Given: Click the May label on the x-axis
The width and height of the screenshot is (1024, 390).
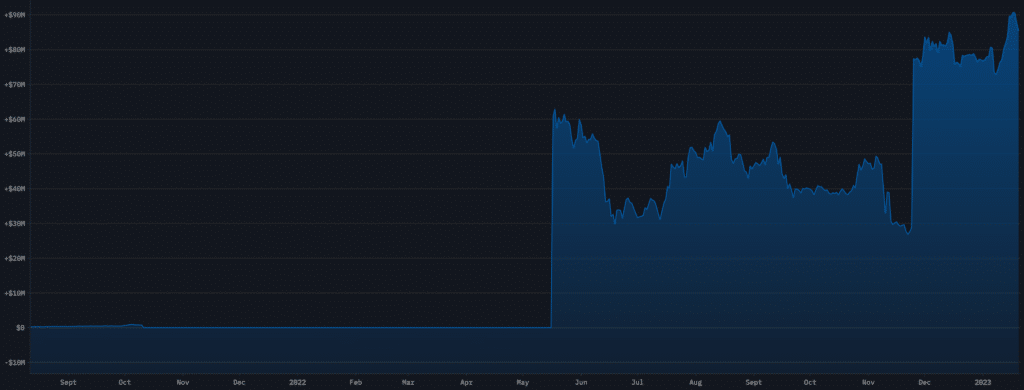Looking at the screenshot, I should (x=523, y=382).
